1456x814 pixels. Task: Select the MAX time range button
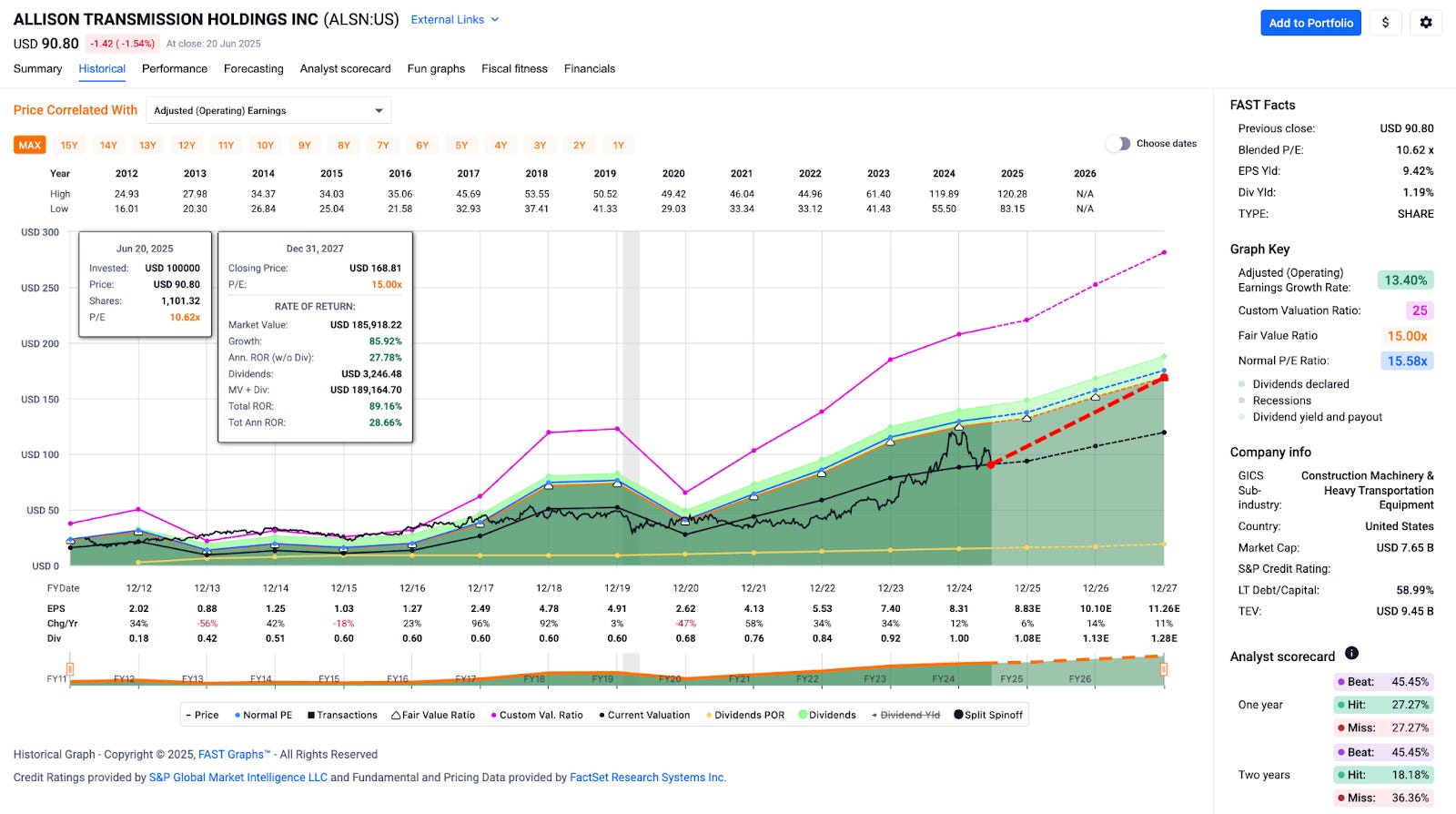click(x=30, y=145)
